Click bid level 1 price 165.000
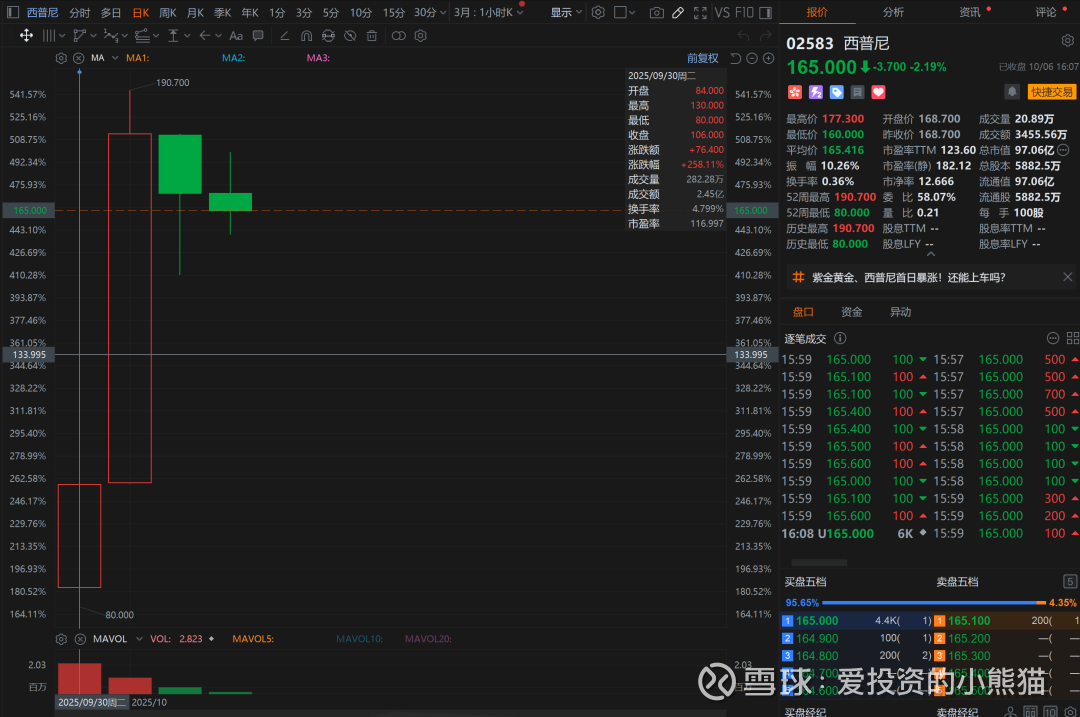This screenshot has width=1080, height=717. (817, 621)
